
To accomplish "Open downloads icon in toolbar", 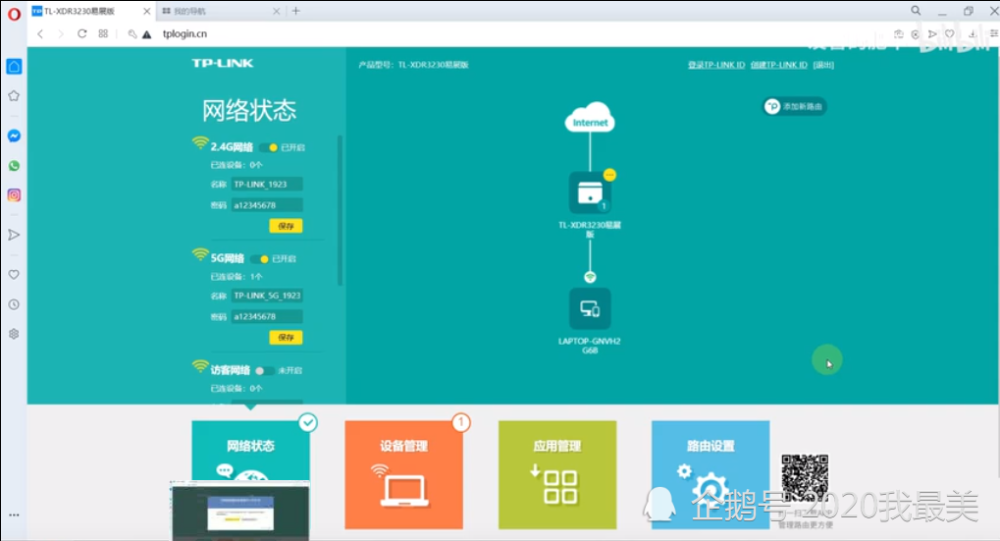I will click(972, 34).
